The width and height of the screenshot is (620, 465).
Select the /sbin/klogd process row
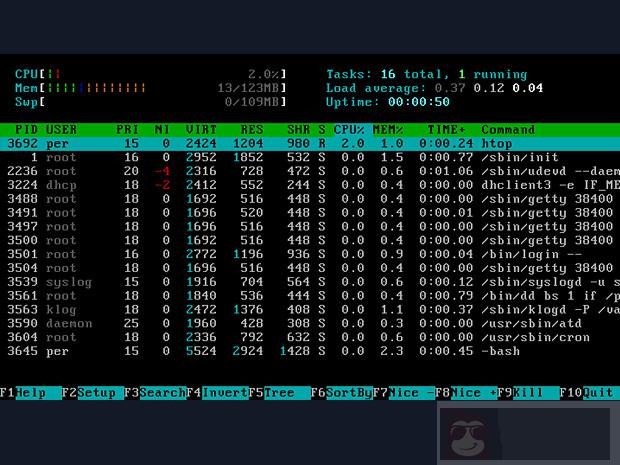click(x=310, y=310)
